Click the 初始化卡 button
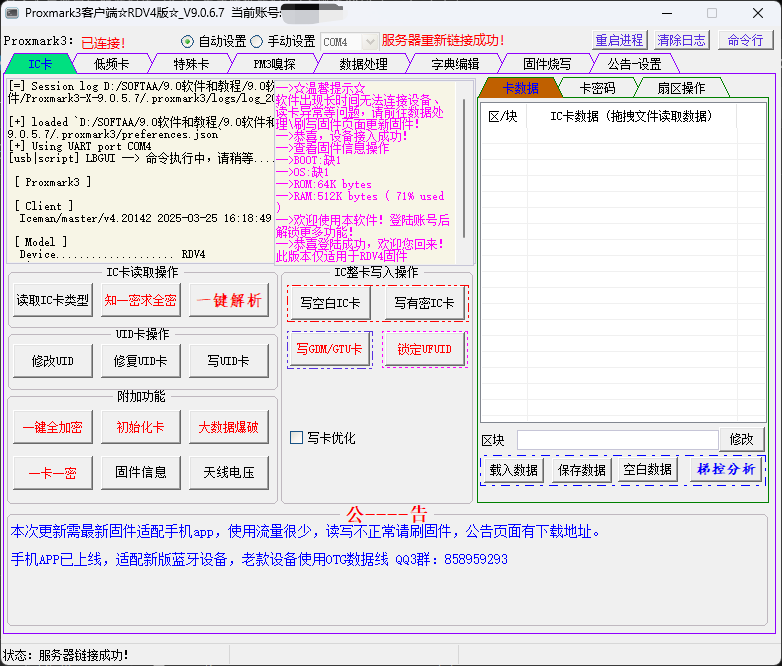This screenshot has width=782, height=666. (141, 427)
